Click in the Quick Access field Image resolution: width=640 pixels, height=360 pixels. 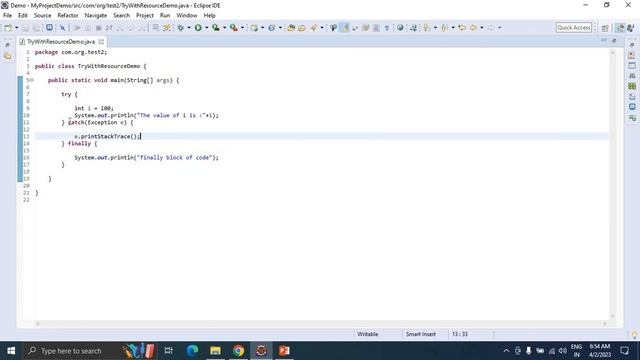pos(573,27)
